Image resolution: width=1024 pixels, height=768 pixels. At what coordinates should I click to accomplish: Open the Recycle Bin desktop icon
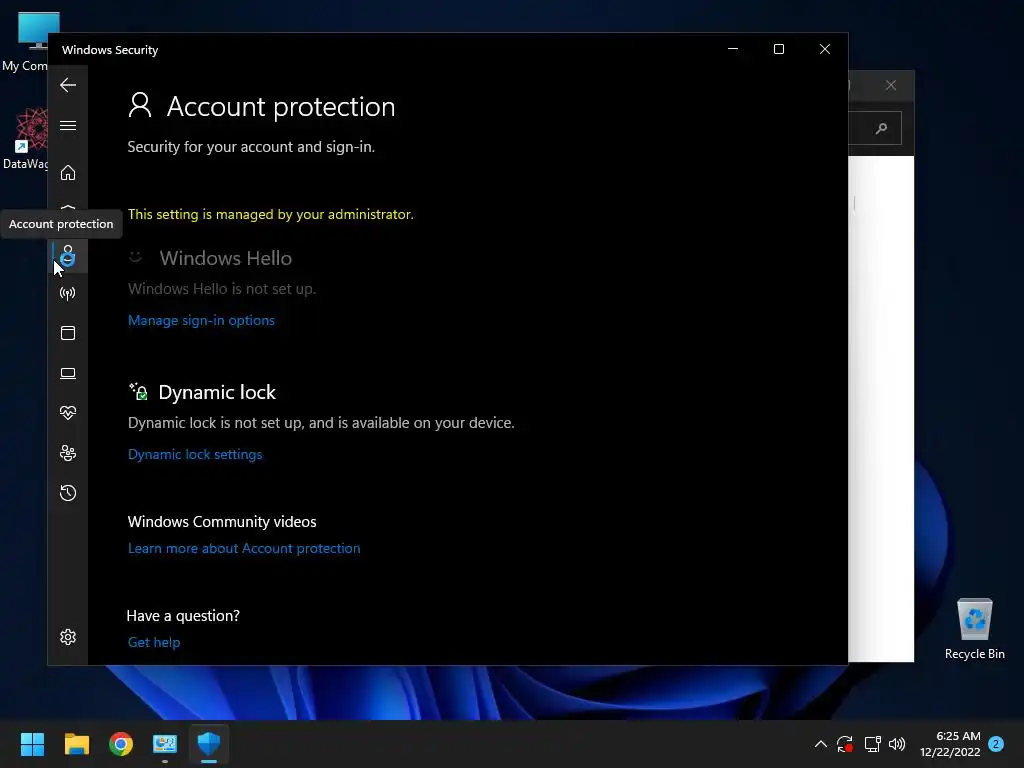(974, 628)
